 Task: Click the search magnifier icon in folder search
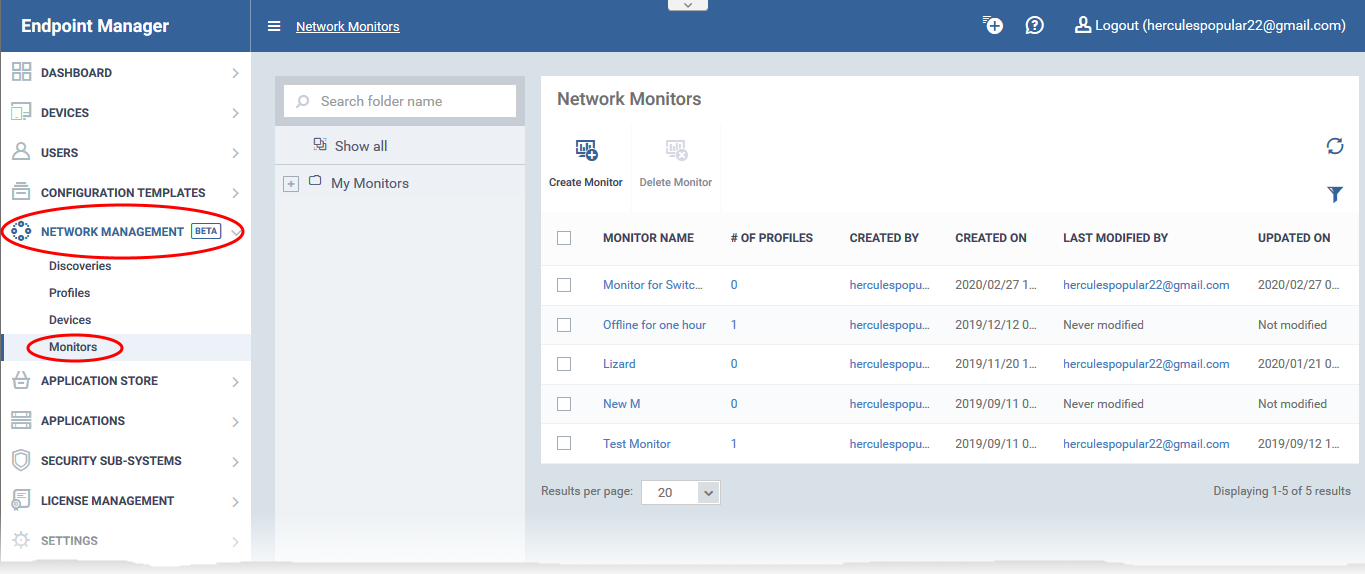303,101
